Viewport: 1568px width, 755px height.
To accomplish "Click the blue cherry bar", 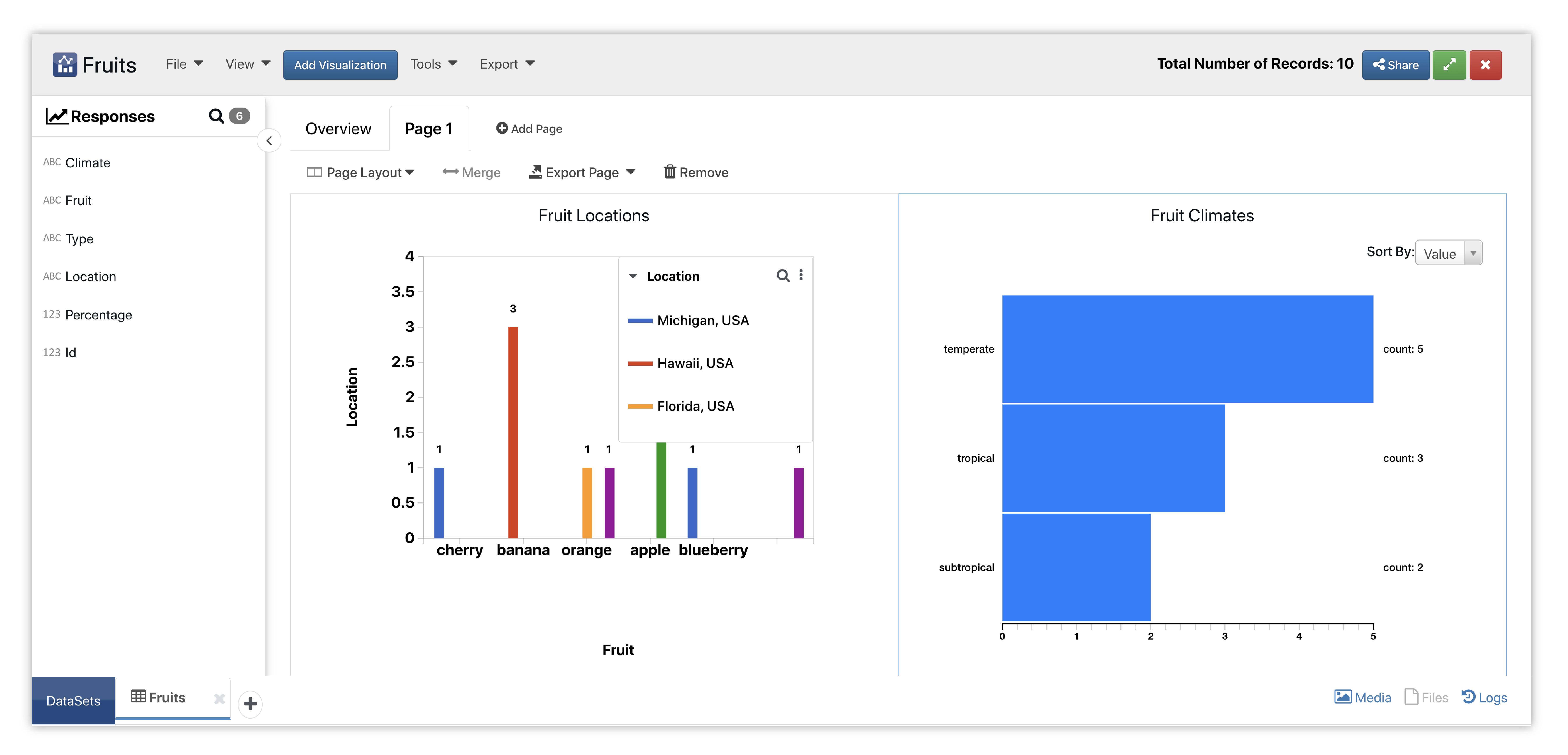I will click(439, 503).
